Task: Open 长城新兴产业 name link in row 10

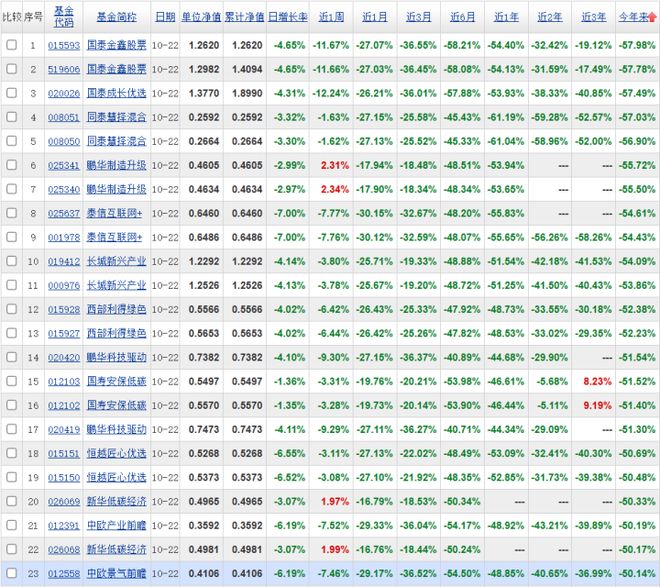Action: 117,261
